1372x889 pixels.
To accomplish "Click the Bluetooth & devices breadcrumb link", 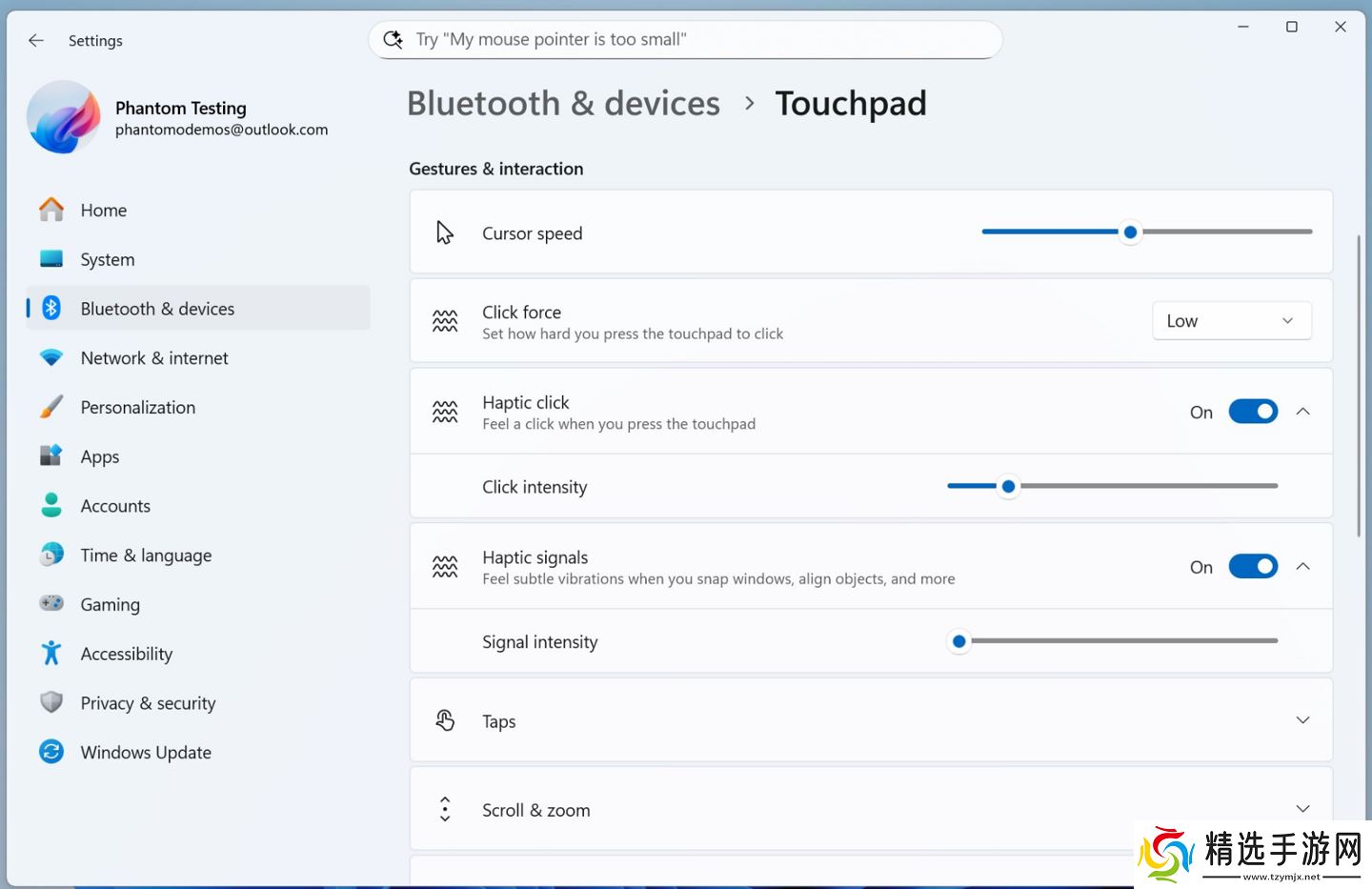I will [x=563, y=103].
